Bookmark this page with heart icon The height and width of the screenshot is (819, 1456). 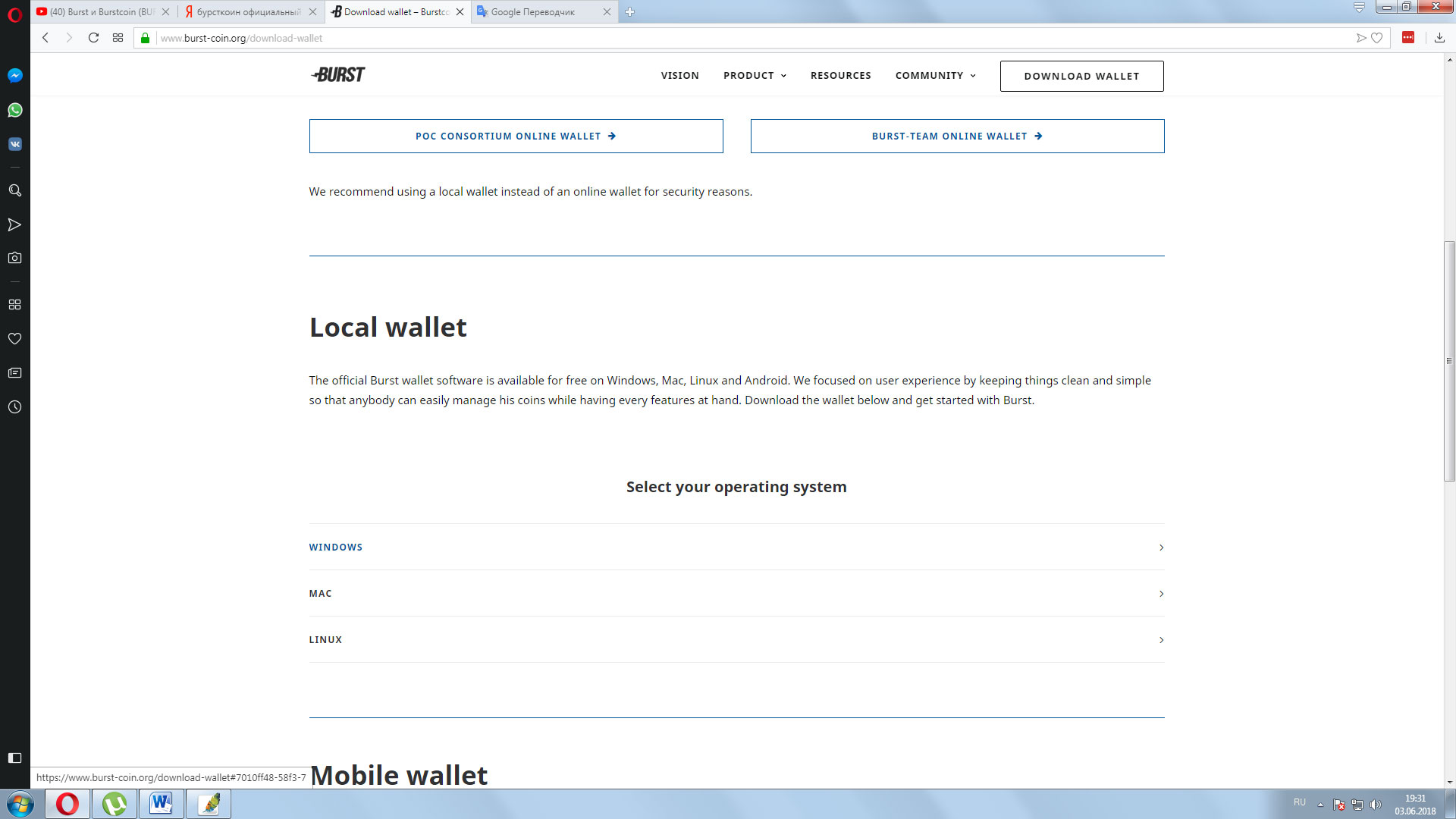pos(1377,38)
